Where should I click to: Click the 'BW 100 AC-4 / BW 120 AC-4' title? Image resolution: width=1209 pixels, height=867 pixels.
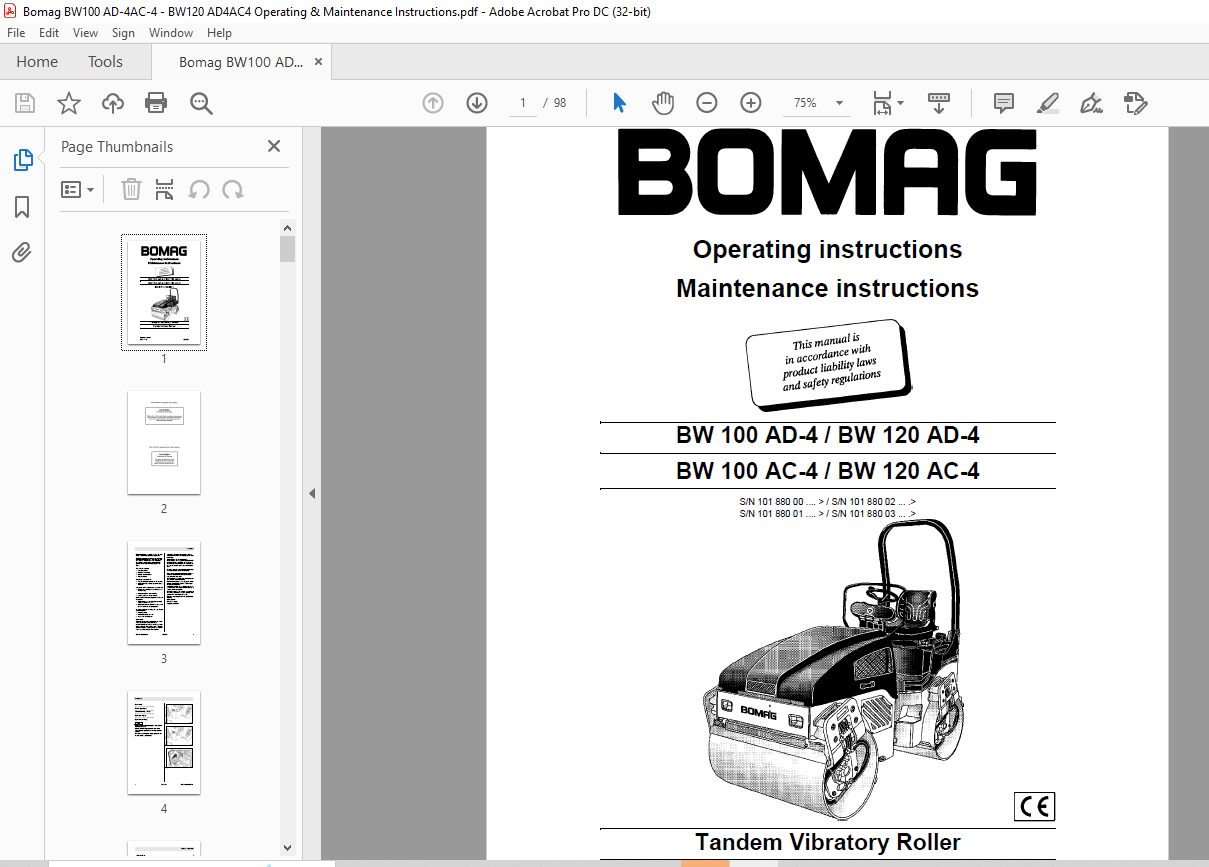827,471
